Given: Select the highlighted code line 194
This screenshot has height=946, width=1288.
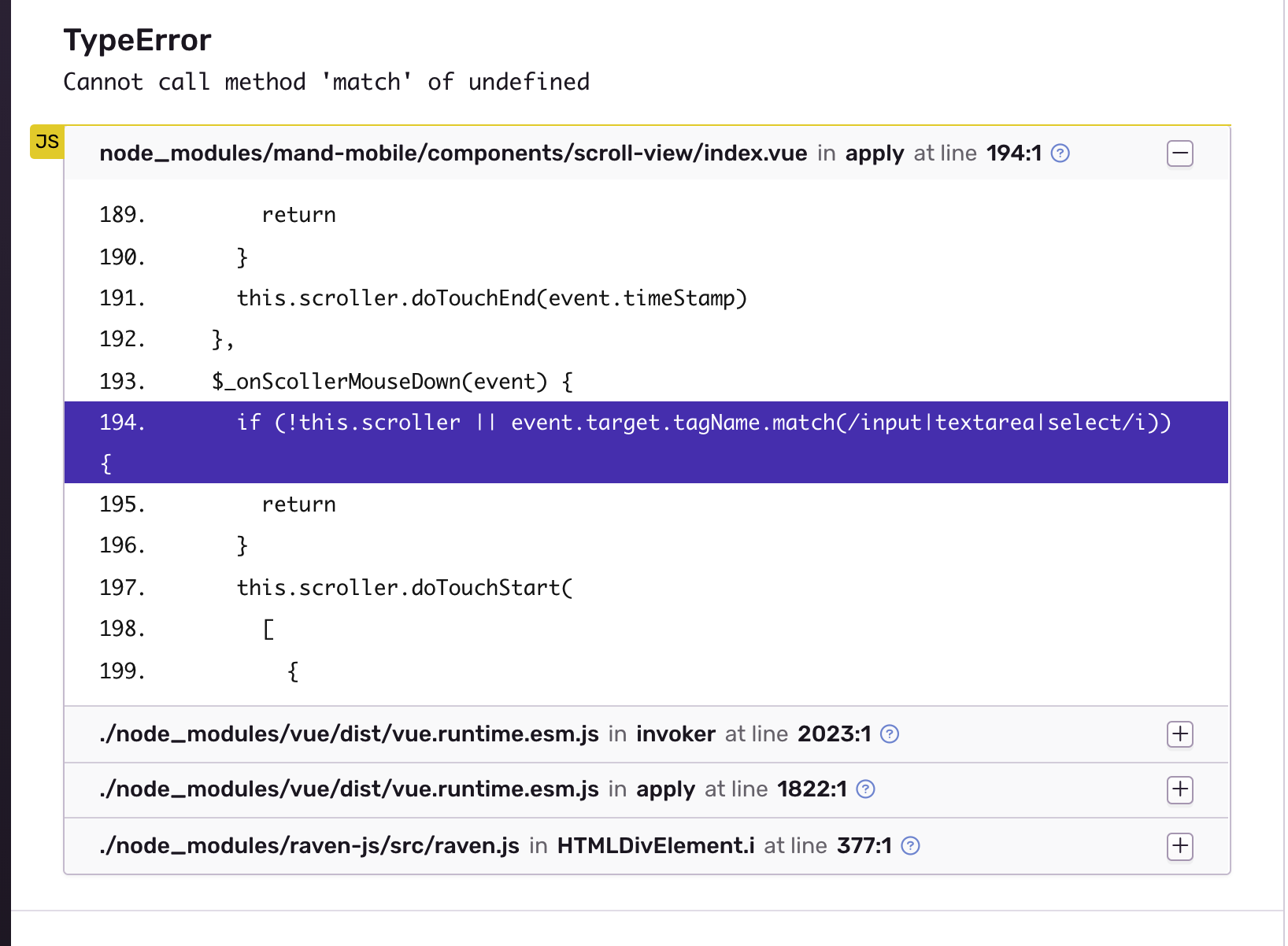Looking at the screenshot, I should pos(646,442).
